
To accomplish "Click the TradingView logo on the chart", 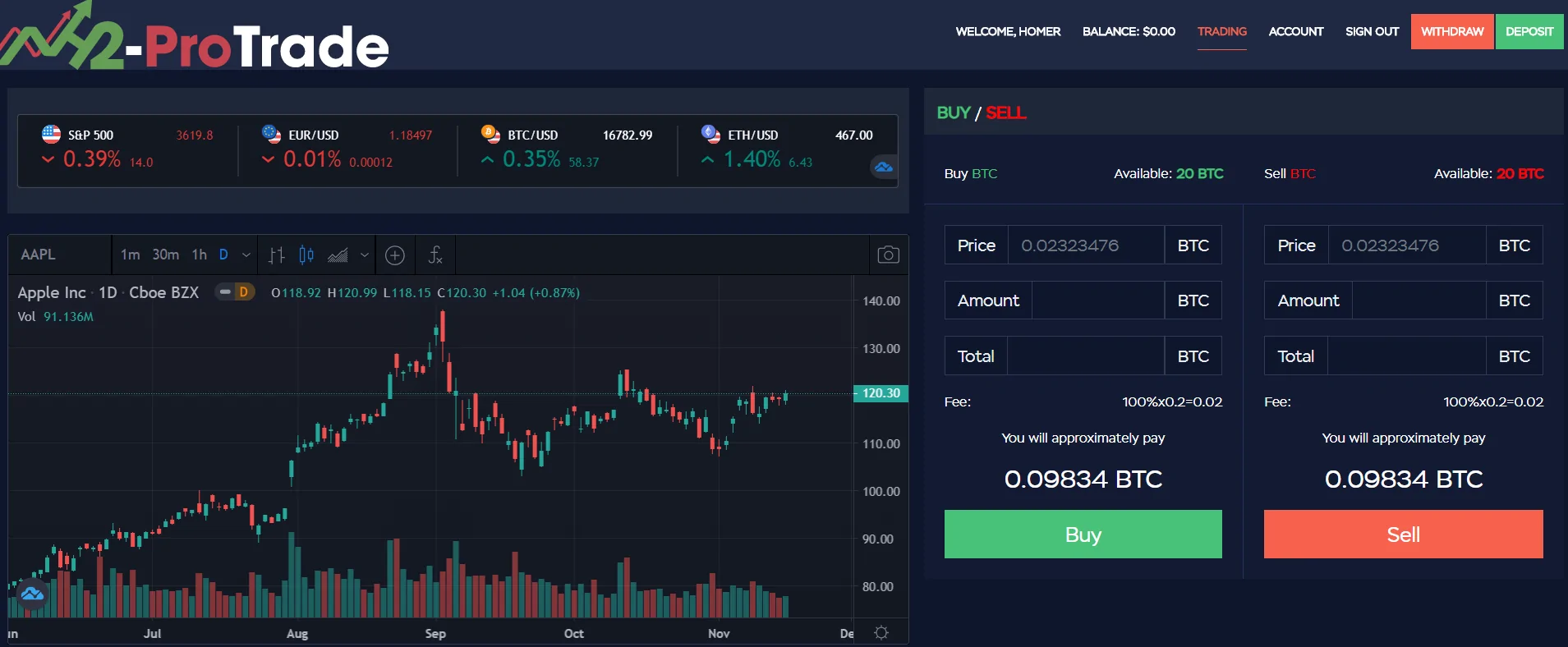I will point(33,594).
